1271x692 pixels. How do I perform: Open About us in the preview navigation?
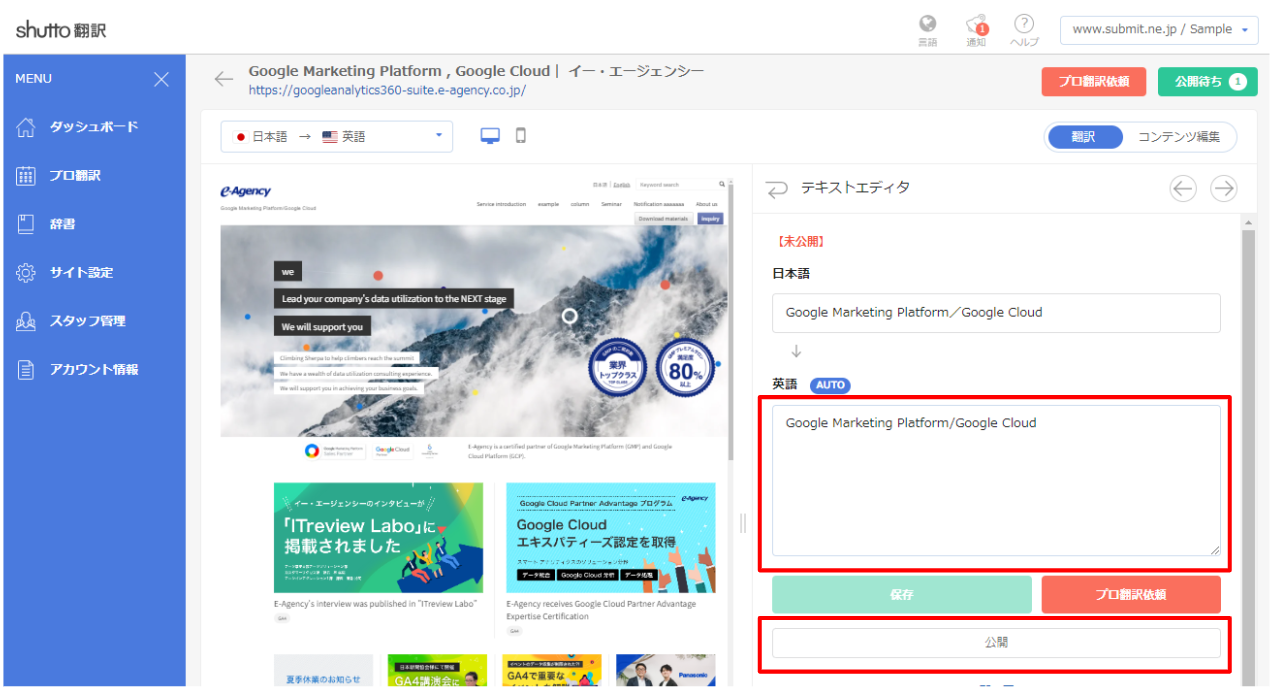pos(707,204)
